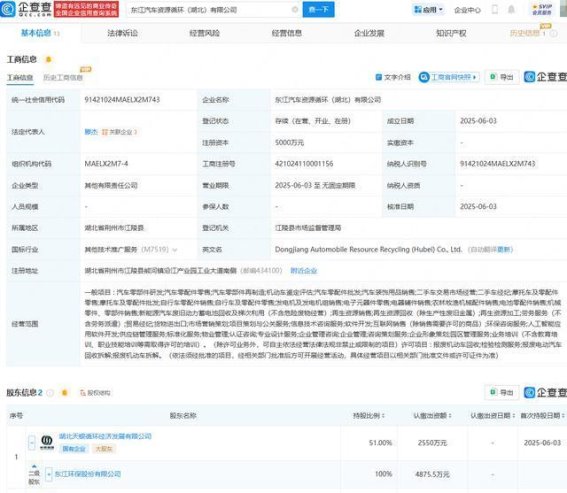This screenshot has width=567, height=493.
Task: Click the 查一下 search button
Action: tap(318, 9)
